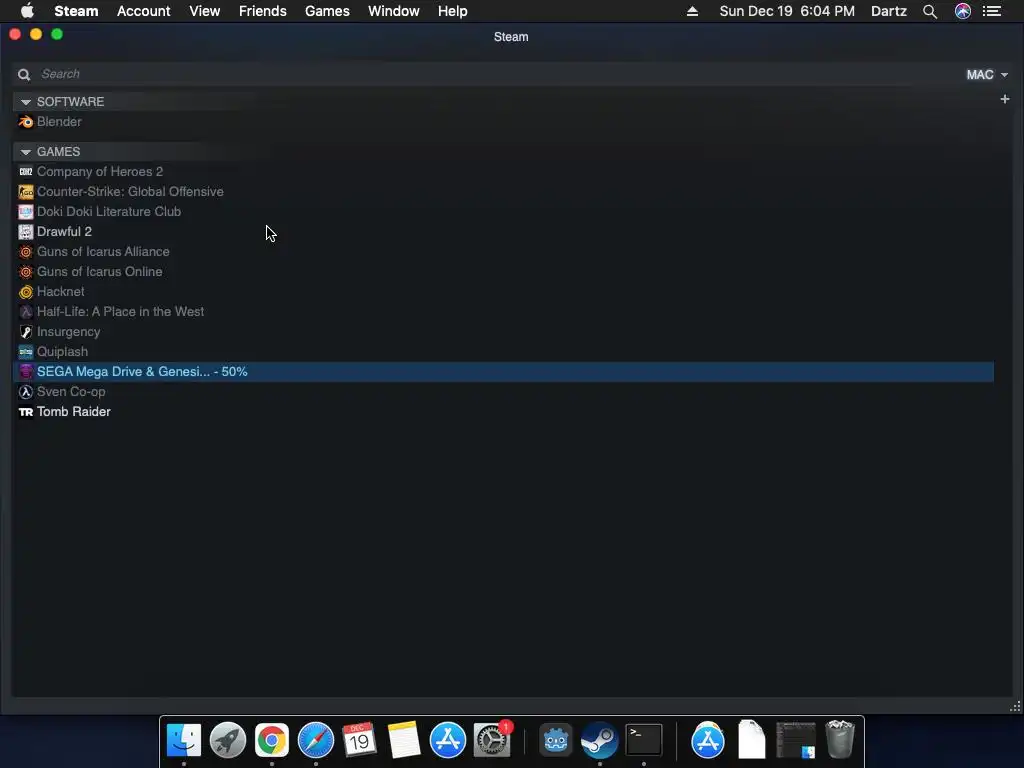Click the Guns of Icarus Online icon
This screenshot has height=768, width=1024.
coord(25,272)
